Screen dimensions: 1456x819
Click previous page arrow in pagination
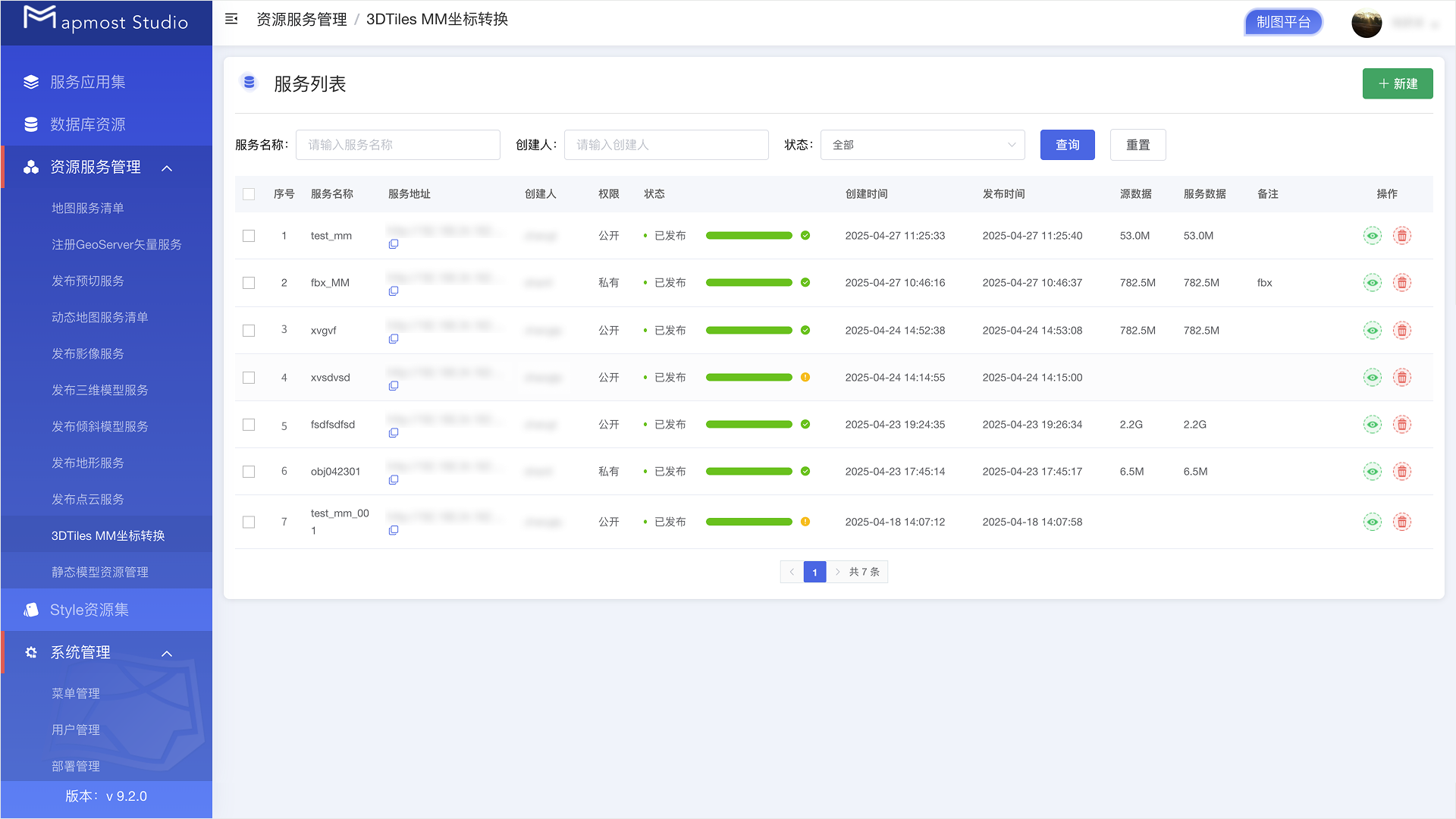[792, 572]
